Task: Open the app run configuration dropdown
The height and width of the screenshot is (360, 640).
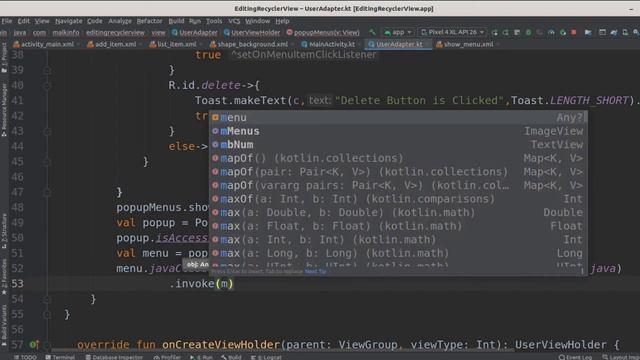Action: [x=398, y=32]
